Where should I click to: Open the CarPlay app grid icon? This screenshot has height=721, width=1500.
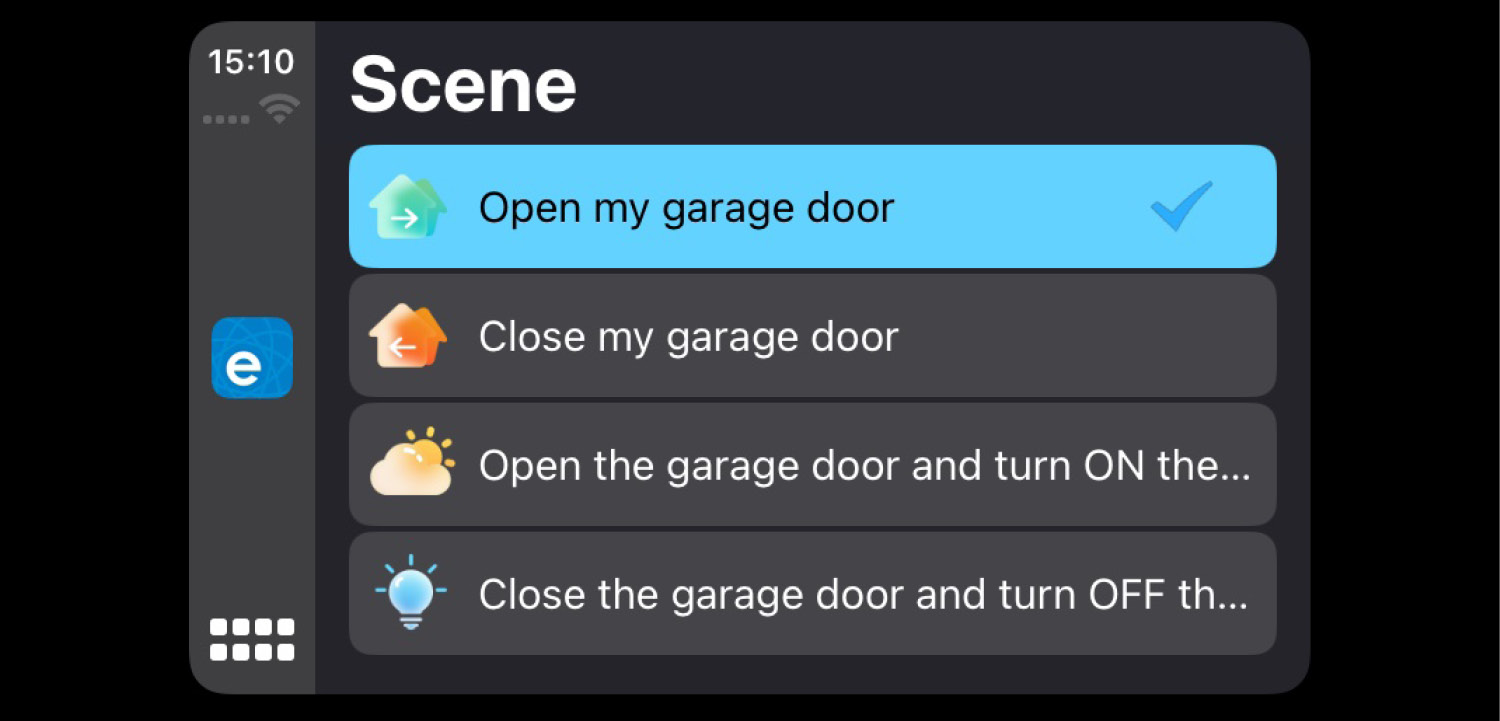[252, 639]
